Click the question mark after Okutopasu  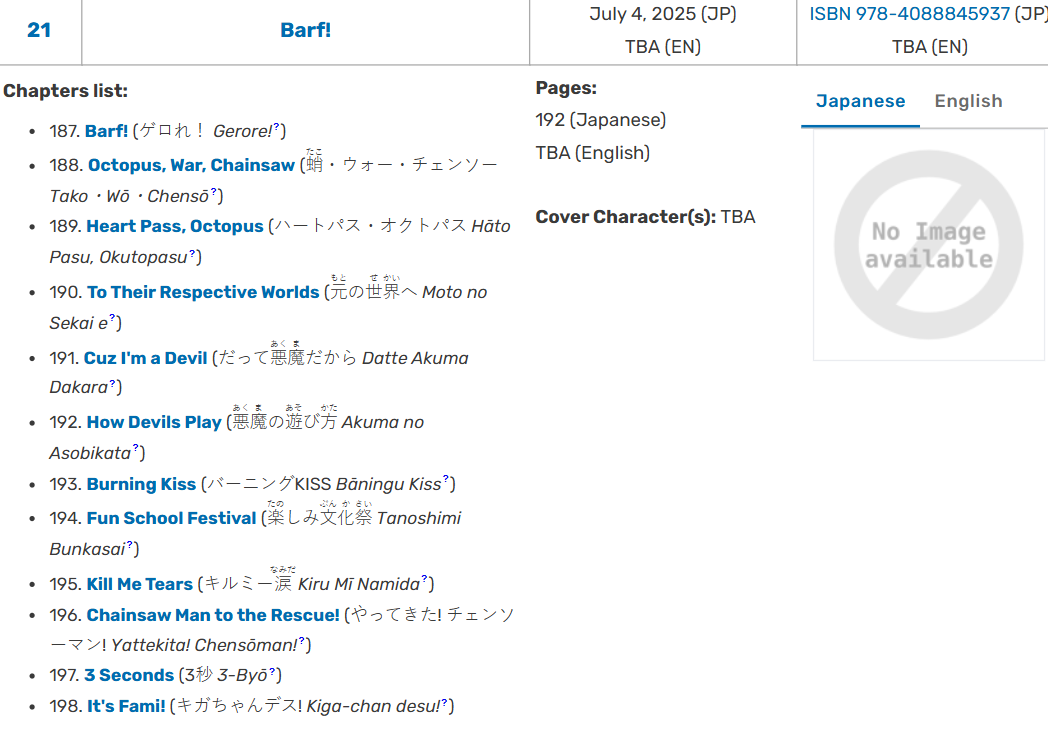coord(192,253)
